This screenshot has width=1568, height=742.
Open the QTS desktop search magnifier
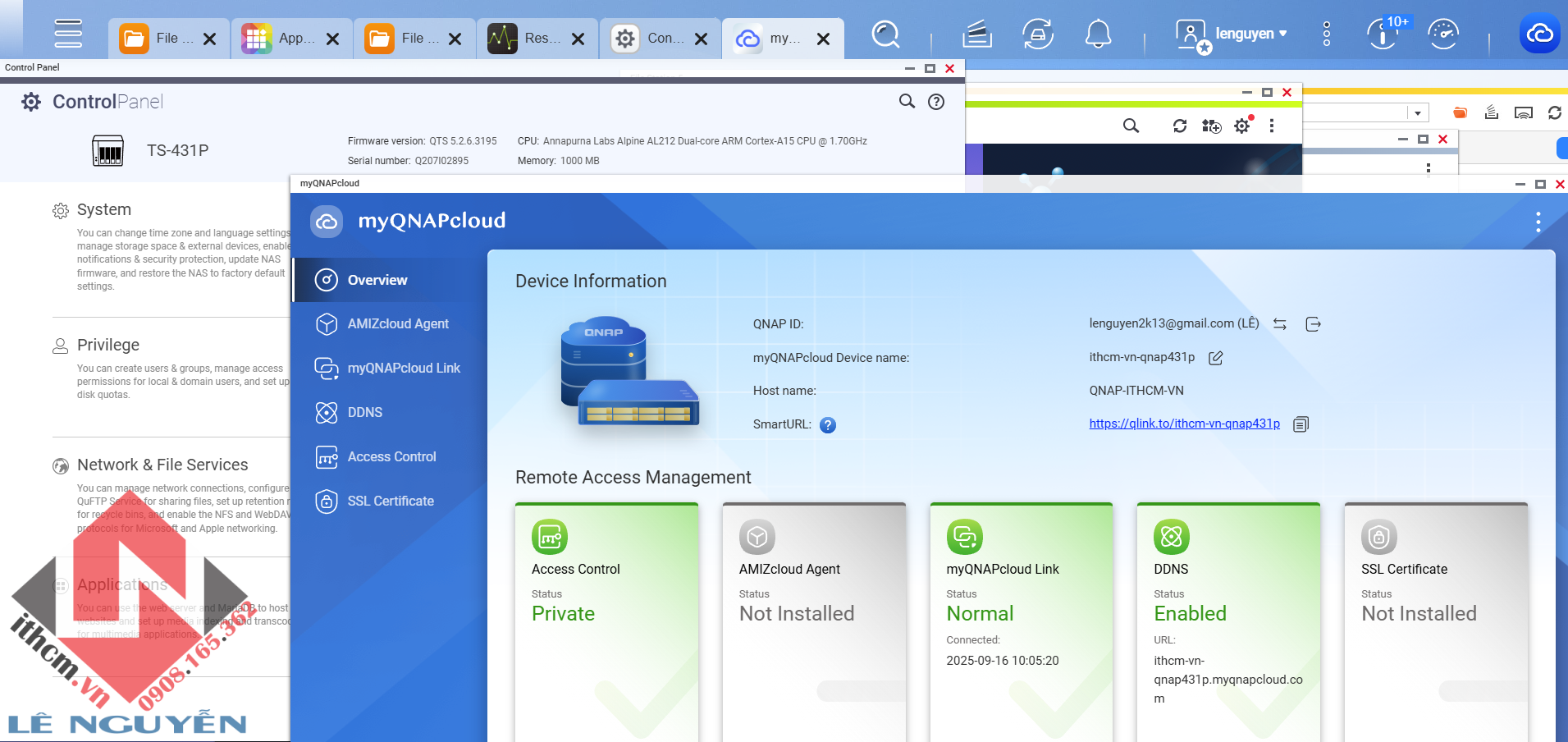[x=885, y=34]
